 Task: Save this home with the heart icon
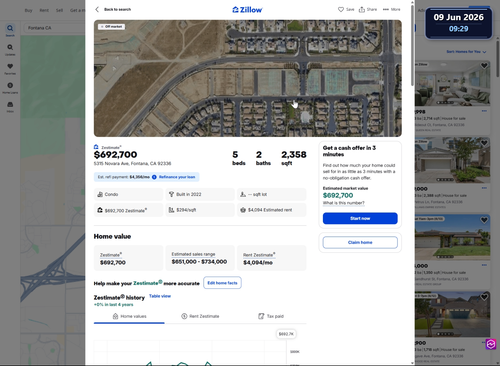(x=341, y=9)
